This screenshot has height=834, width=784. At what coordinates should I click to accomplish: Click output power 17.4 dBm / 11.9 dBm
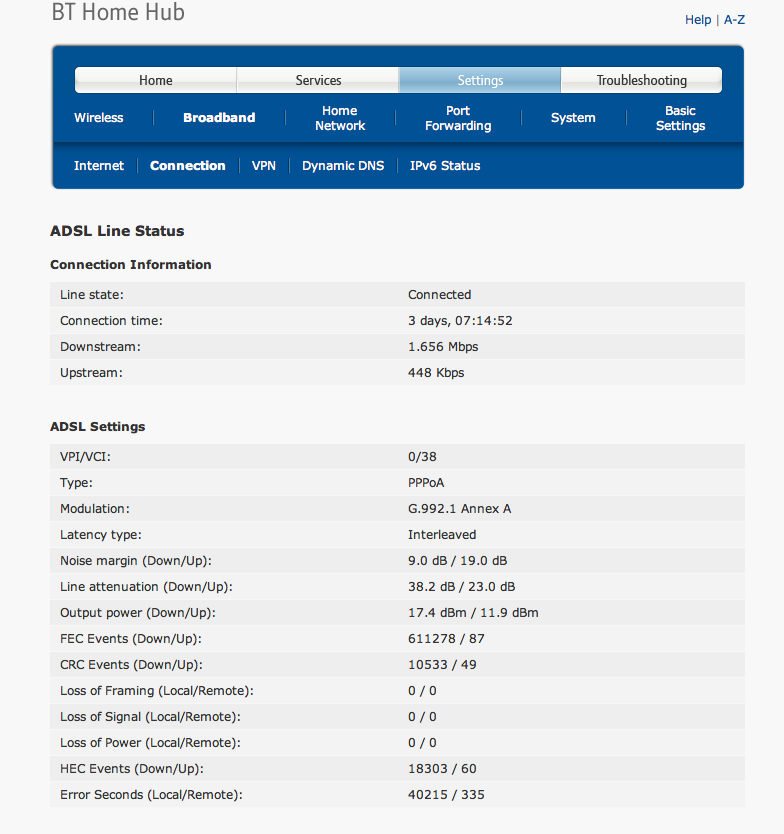click(x=473, y=613)
